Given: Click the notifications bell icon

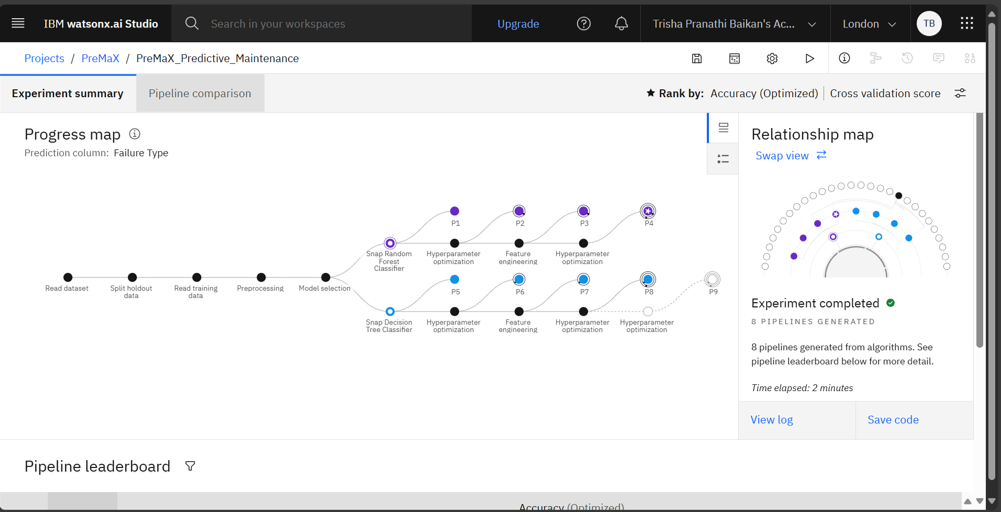Looking at the screenshot, I should 621,23.
